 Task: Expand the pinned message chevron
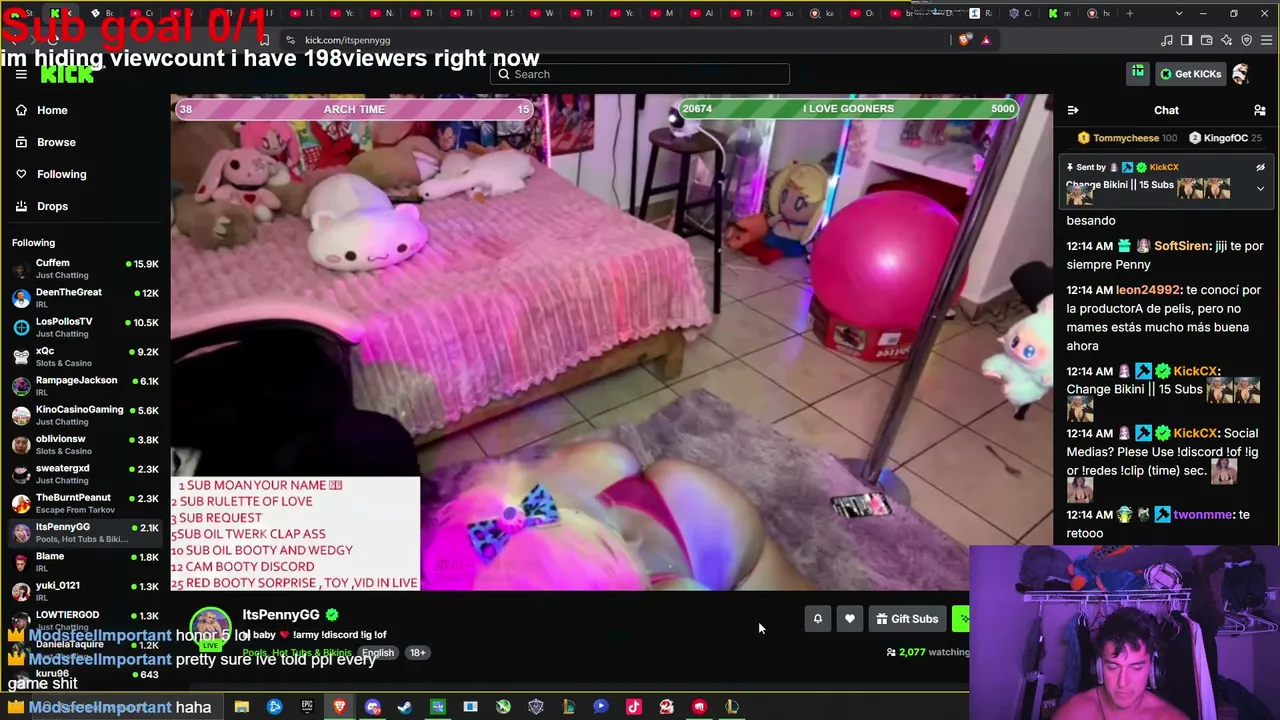tap(1260, 188)
